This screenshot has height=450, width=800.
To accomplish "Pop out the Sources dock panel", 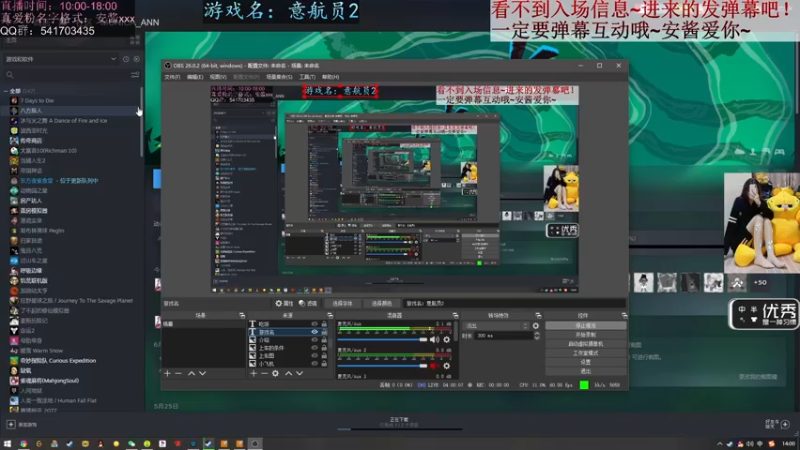I will [x=330, y=315].
